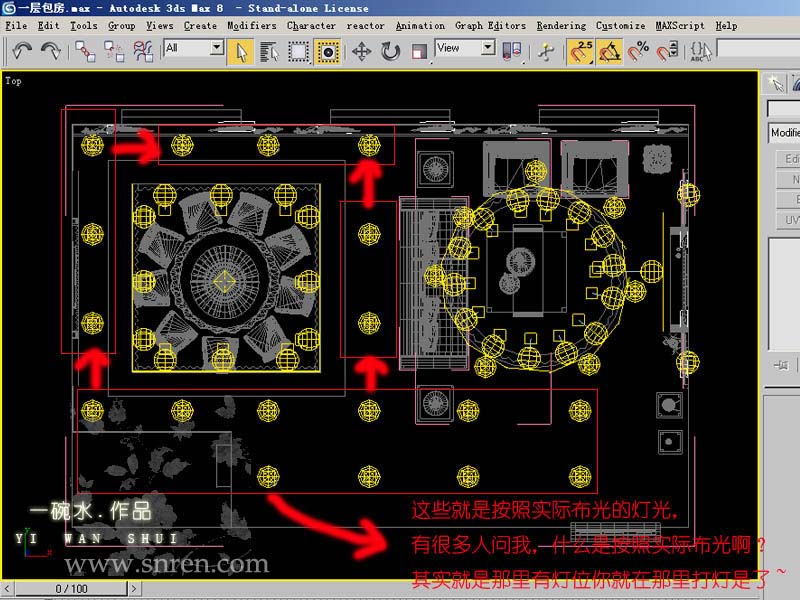Activate the Select and Link tool
This screenshot has width=800, height=600.
pyautogui.click(x=86, y=49)
